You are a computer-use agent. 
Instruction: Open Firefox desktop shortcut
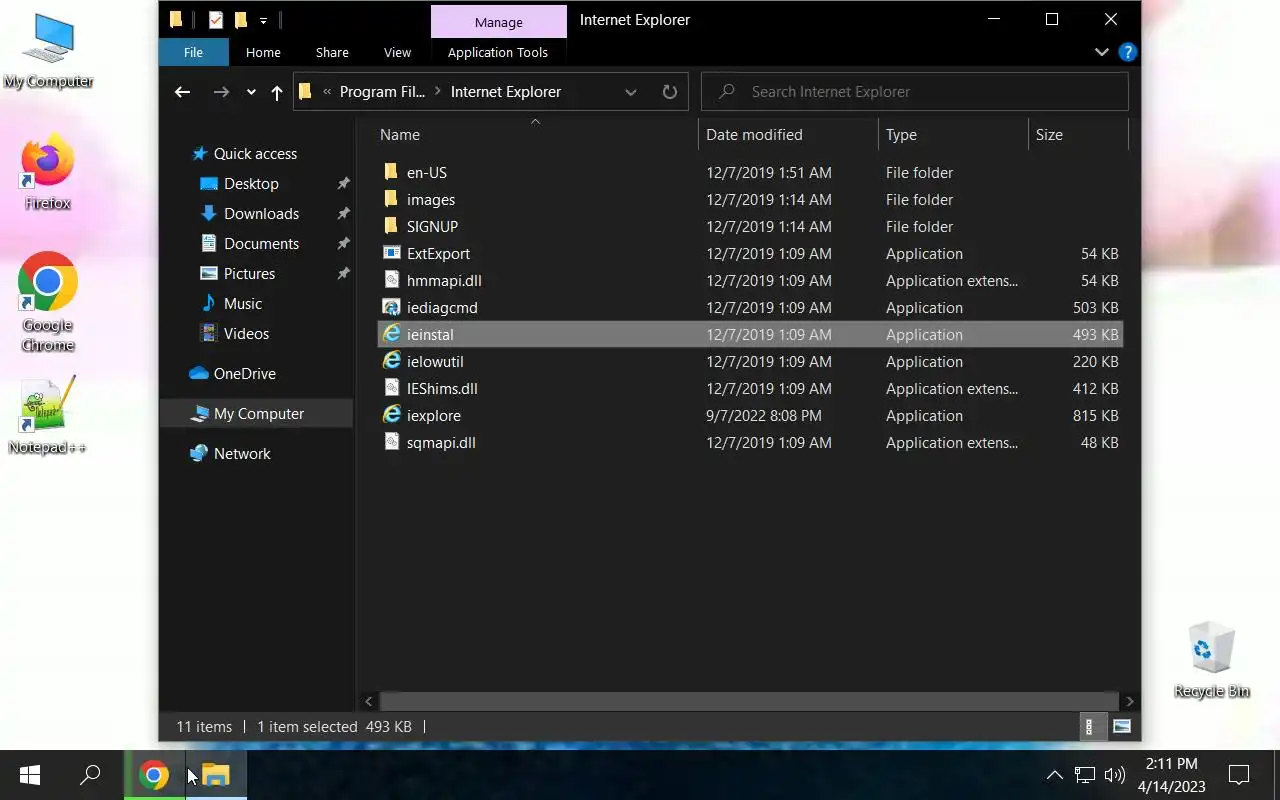[47, 172]
